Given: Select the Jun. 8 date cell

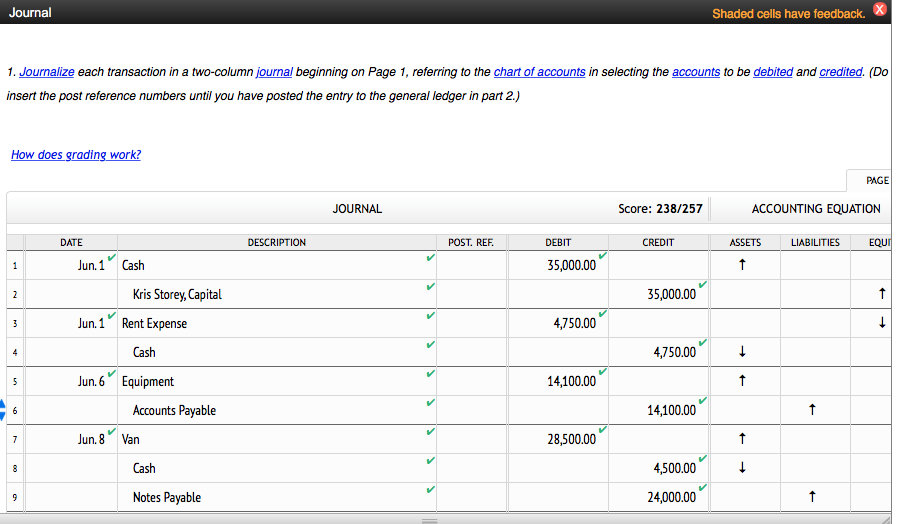Looking at the screenshot, I should point(71,439).
